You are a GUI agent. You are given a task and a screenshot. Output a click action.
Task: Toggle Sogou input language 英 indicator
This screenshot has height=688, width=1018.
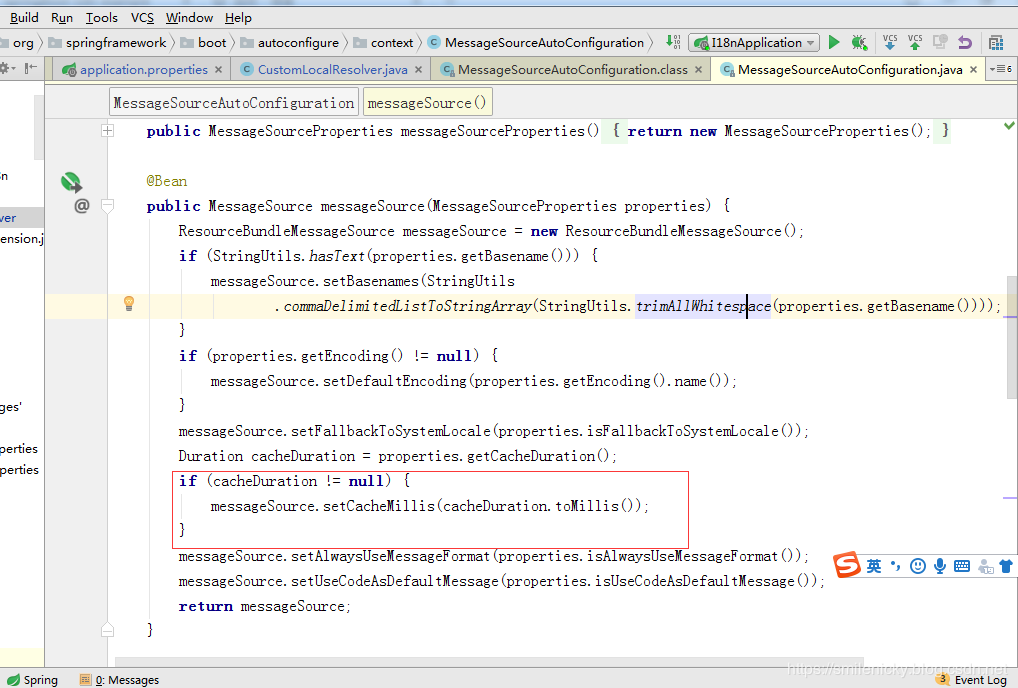point(874,566)
